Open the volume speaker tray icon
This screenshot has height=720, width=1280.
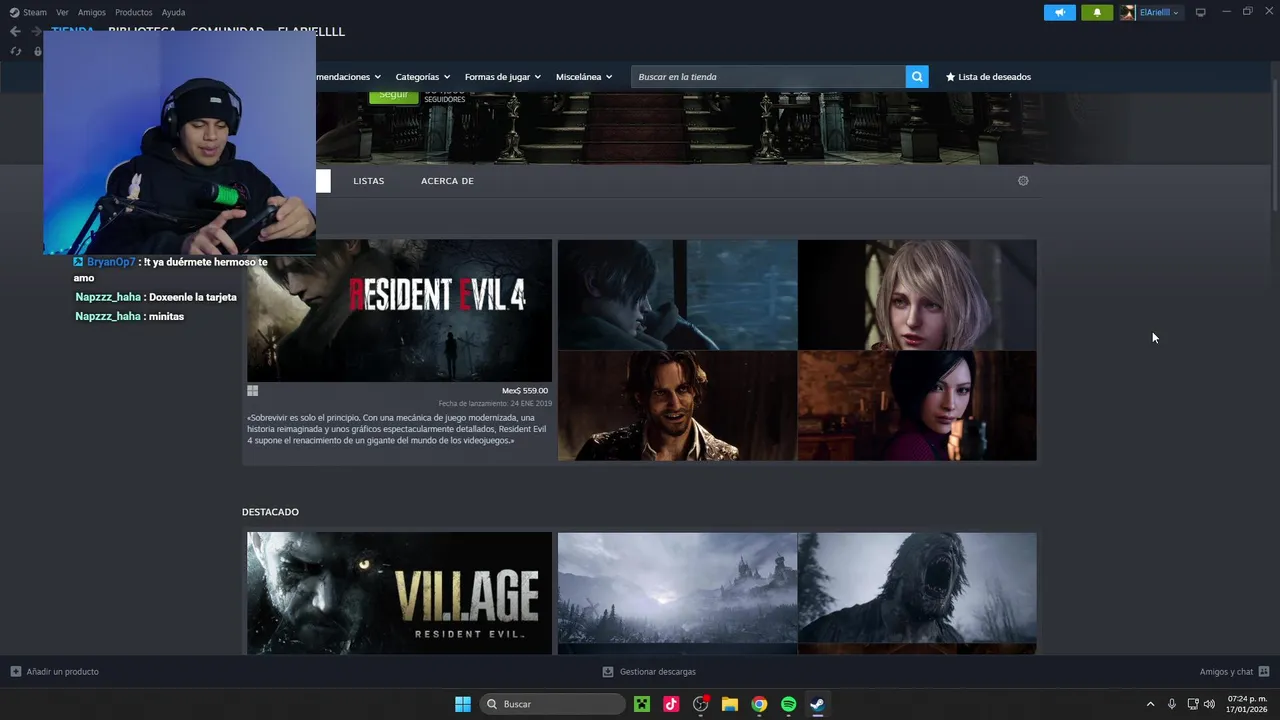click(1210, 704)
